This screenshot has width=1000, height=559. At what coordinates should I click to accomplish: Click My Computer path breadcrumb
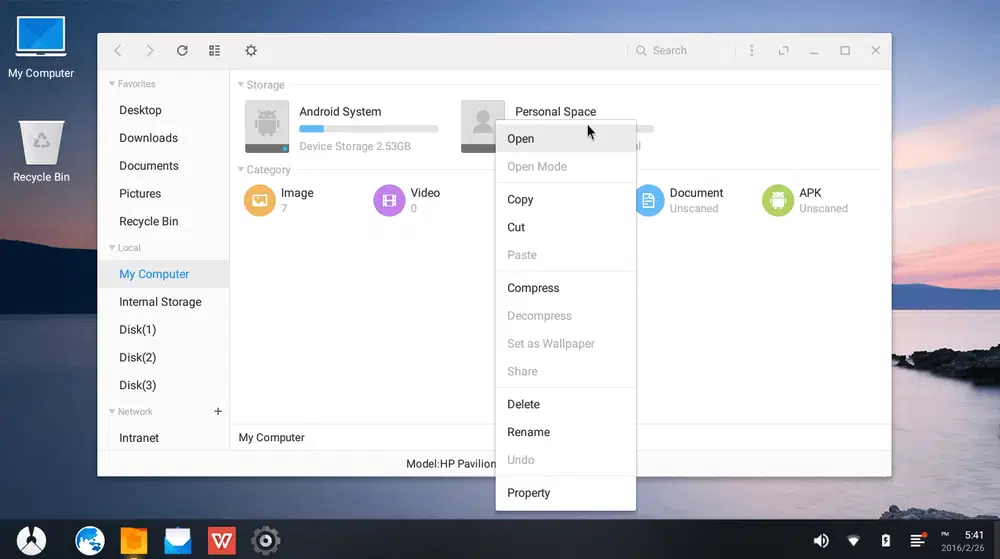(272, 437)
